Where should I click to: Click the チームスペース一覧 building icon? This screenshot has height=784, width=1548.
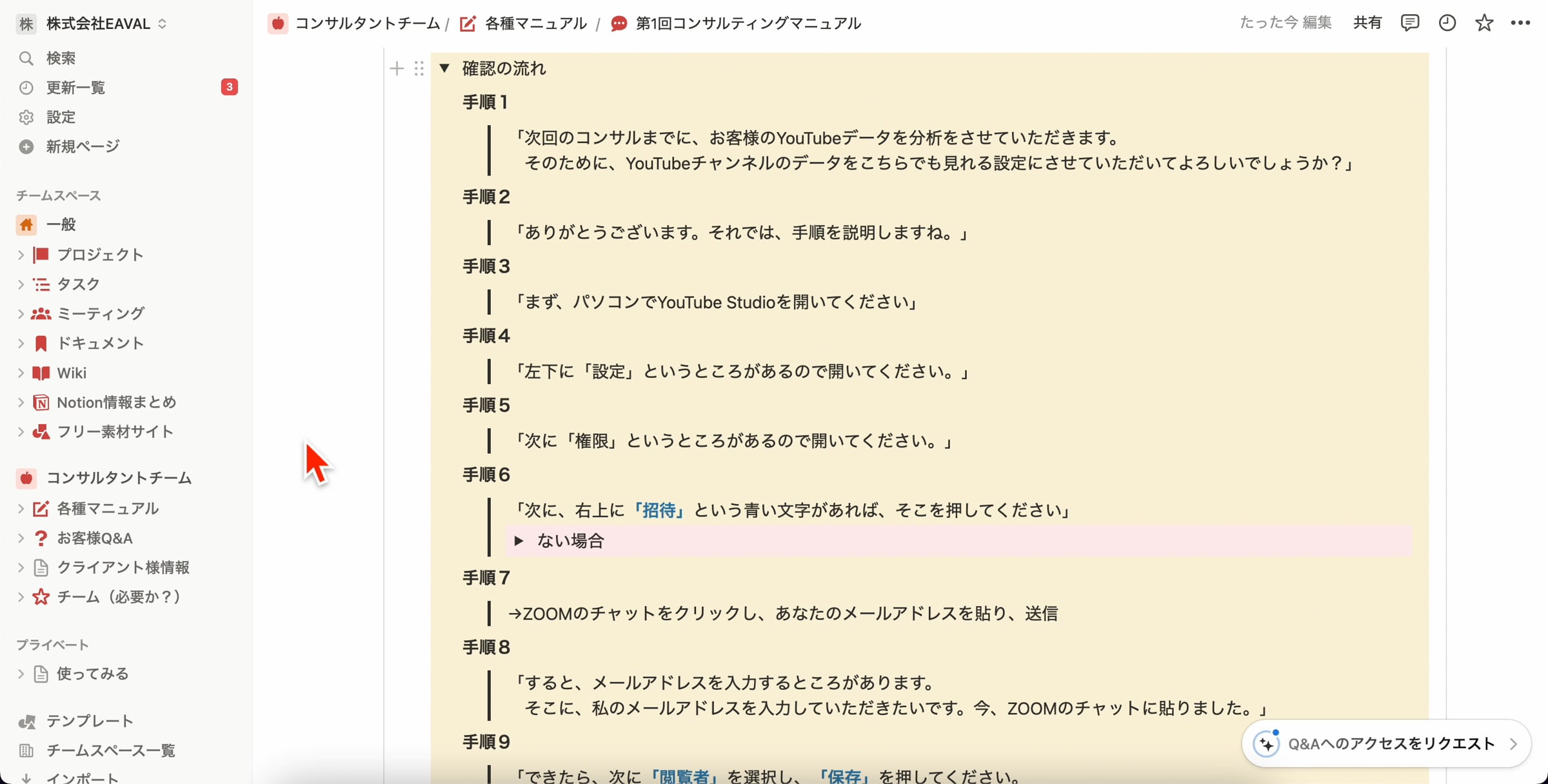[x=26, y=750]
